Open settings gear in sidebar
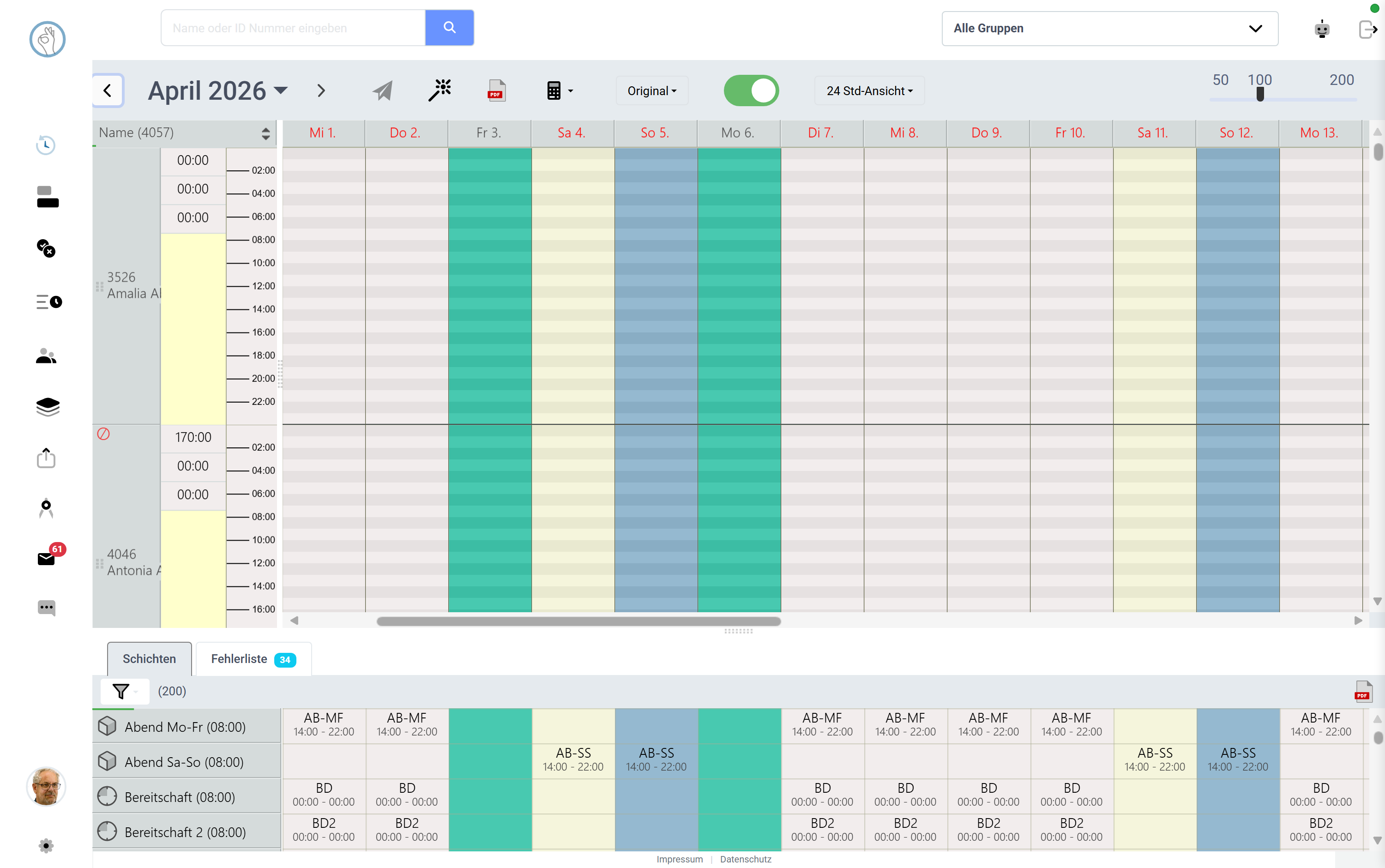The width and height of the screenshot is (1385, 868). coord(46,846)
